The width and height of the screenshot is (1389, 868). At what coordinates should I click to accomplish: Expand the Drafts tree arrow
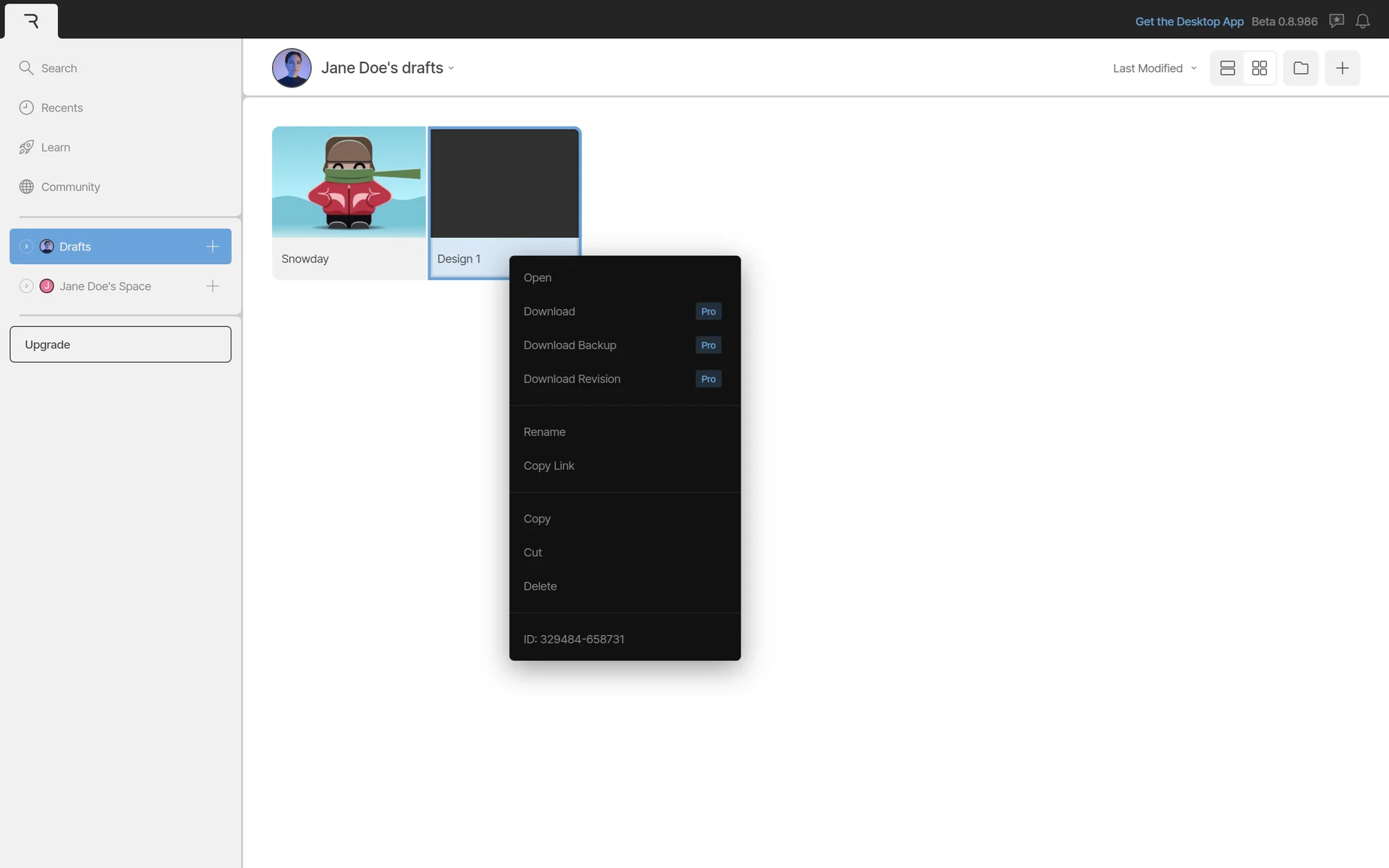pos(26,247)
